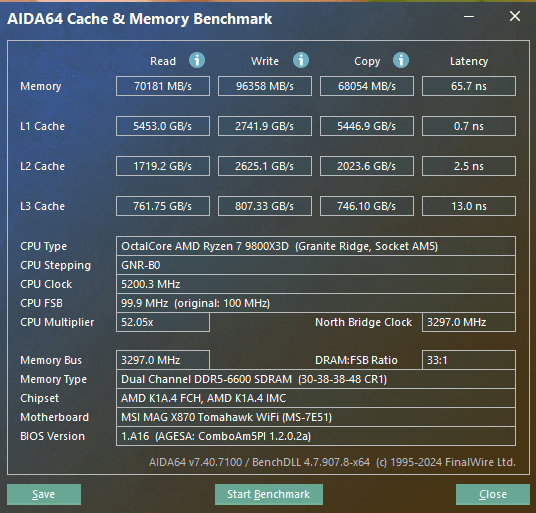The image size is (536, 513).
Task: Click the Motherboard field MSI MAG X870 Tomahawk
Action: click(316, 417)
